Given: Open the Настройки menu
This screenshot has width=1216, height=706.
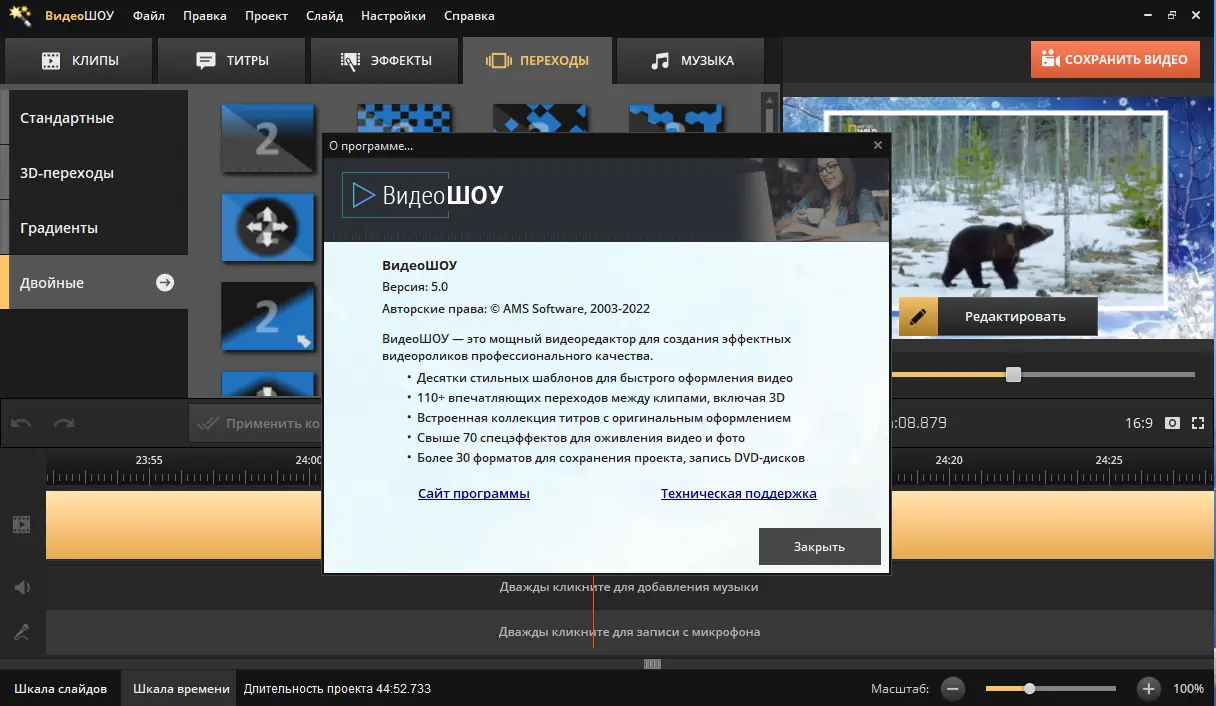Looking at the screenshot, I should pyautogui.click(x=391, y=16).
